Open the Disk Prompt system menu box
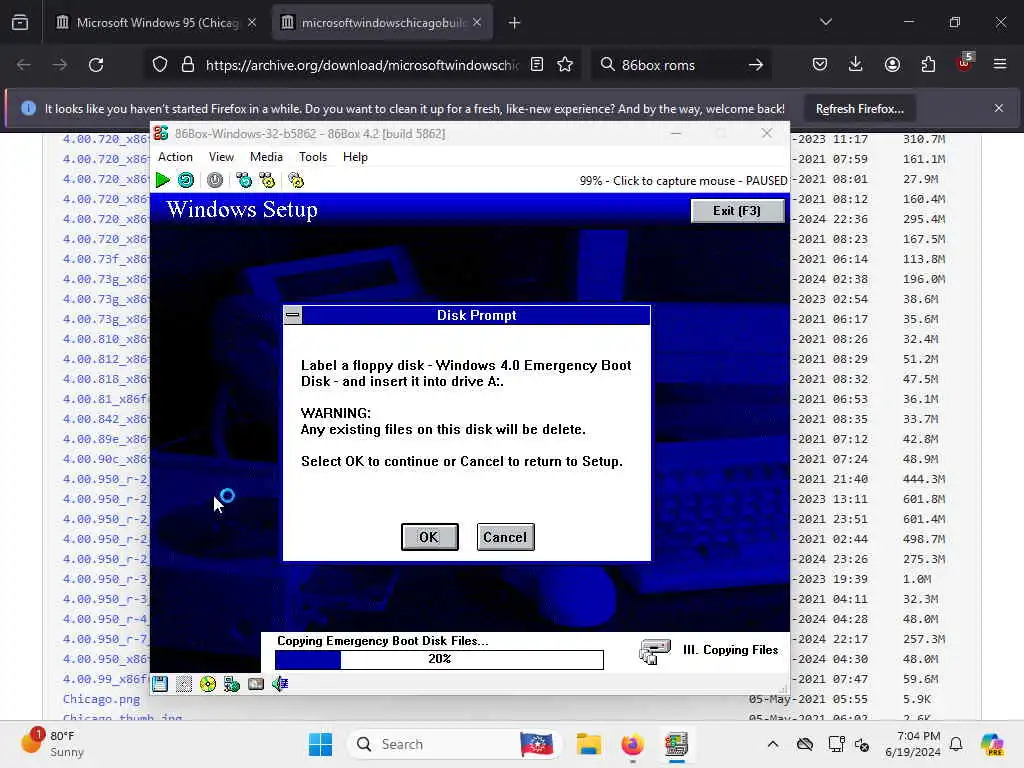Viewport: 1024px width, 768px height. [293, 315]
